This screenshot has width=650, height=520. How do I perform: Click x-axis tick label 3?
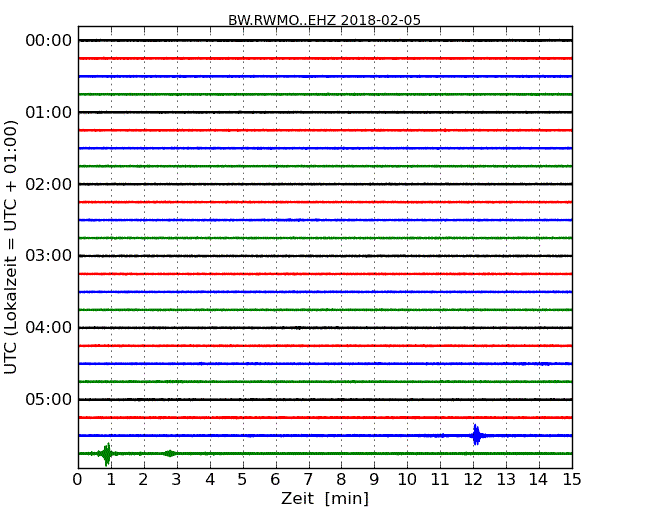click(x=177, y=480)
